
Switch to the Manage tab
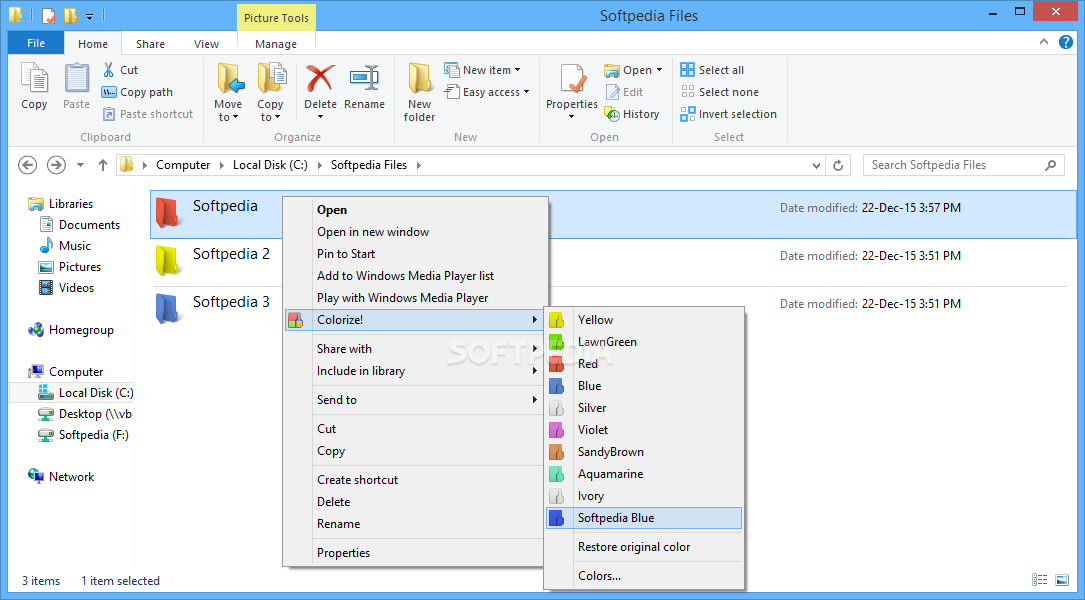tap(276, 44)
